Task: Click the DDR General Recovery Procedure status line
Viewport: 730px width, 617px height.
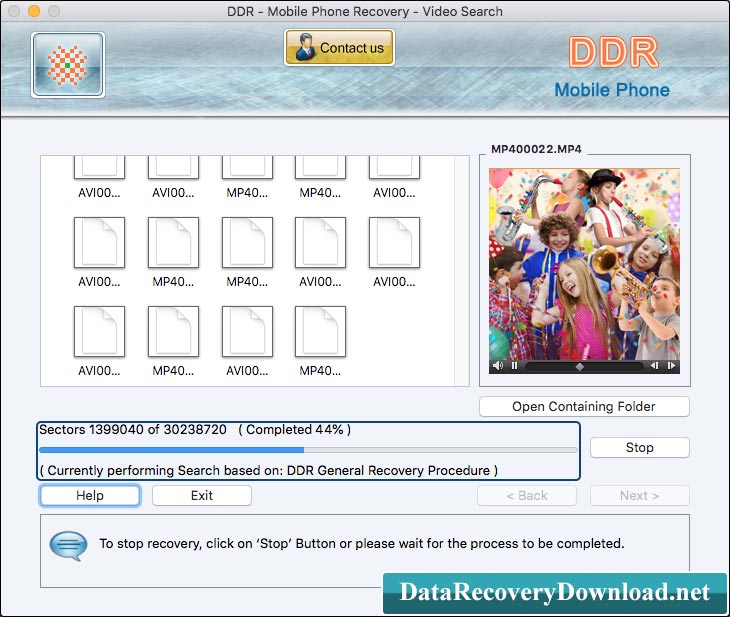Action: [x=269, y=470]
